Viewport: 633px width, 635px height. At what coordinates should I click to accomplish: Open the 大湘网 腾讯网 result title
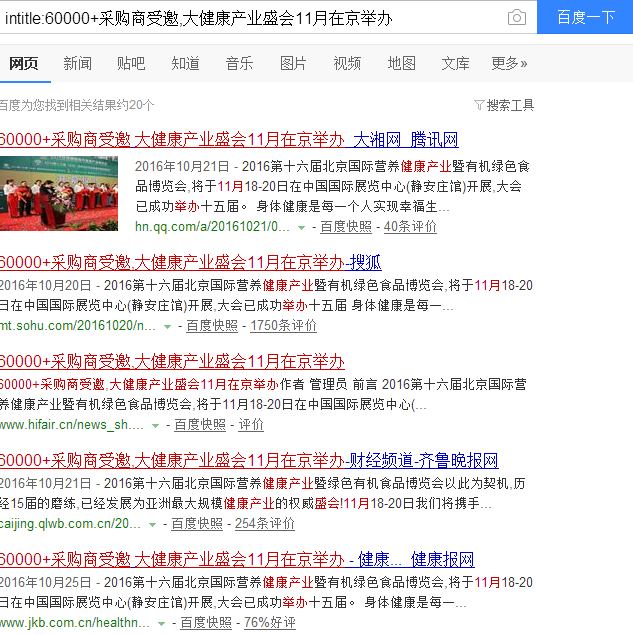coord(229,140)
